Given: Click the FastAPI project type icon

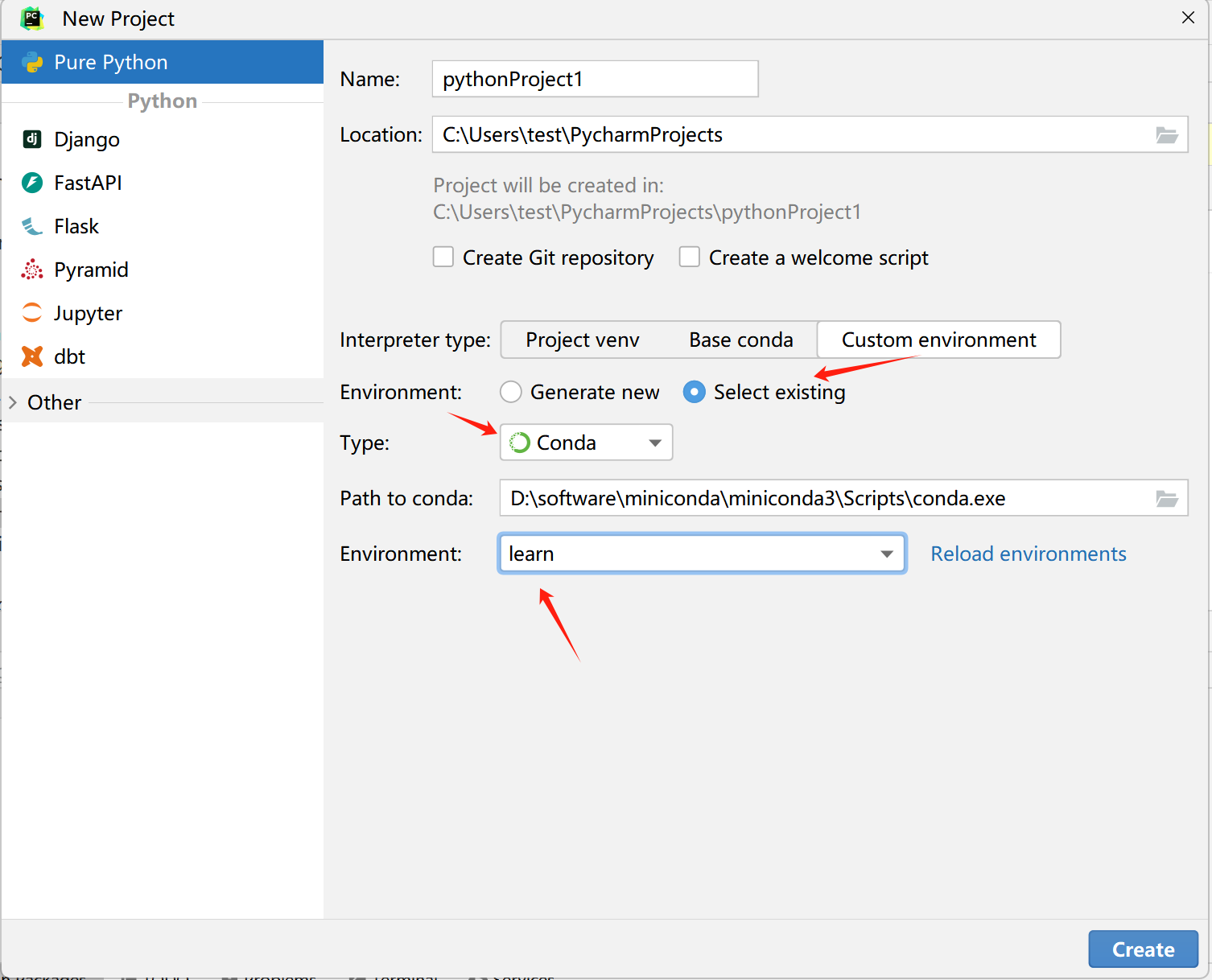Looking at the screenshot, I should [x=32, y=183].
